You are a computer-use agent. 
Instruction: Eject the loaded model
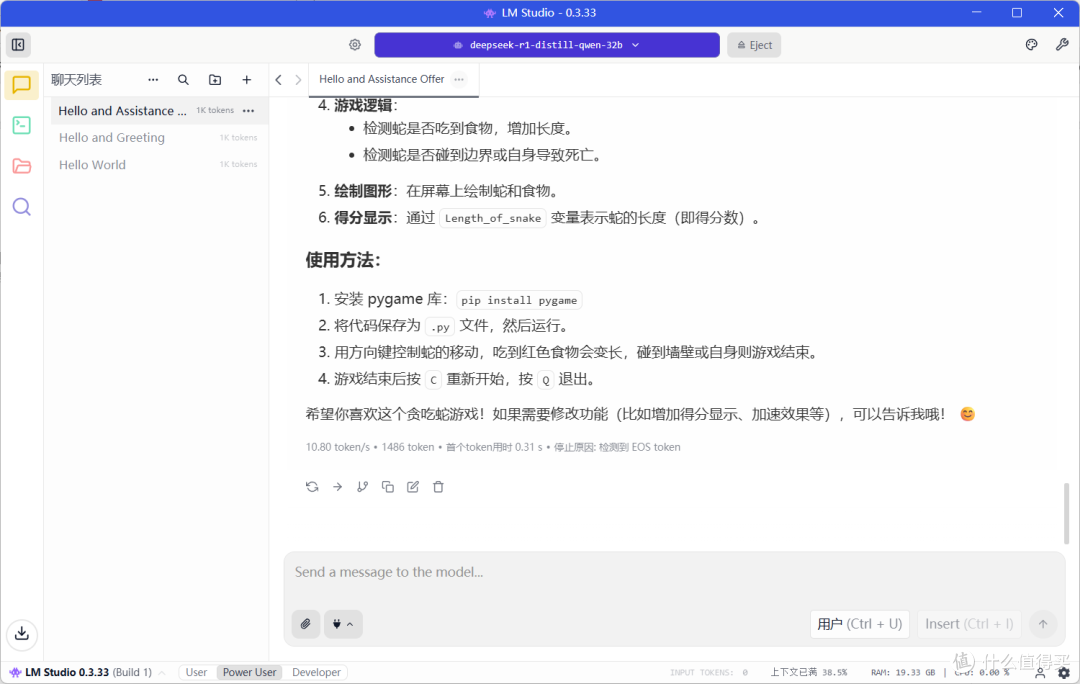[754, 45]
